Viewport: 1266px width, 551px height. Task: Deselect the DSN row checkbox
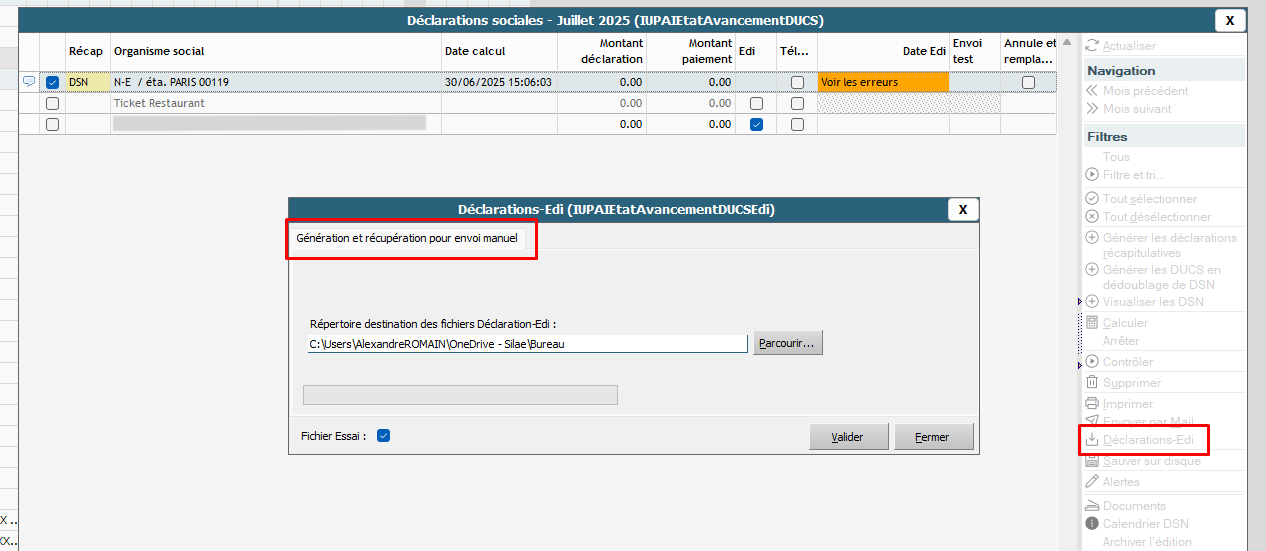pyautogui.click(x=53, y=83)
